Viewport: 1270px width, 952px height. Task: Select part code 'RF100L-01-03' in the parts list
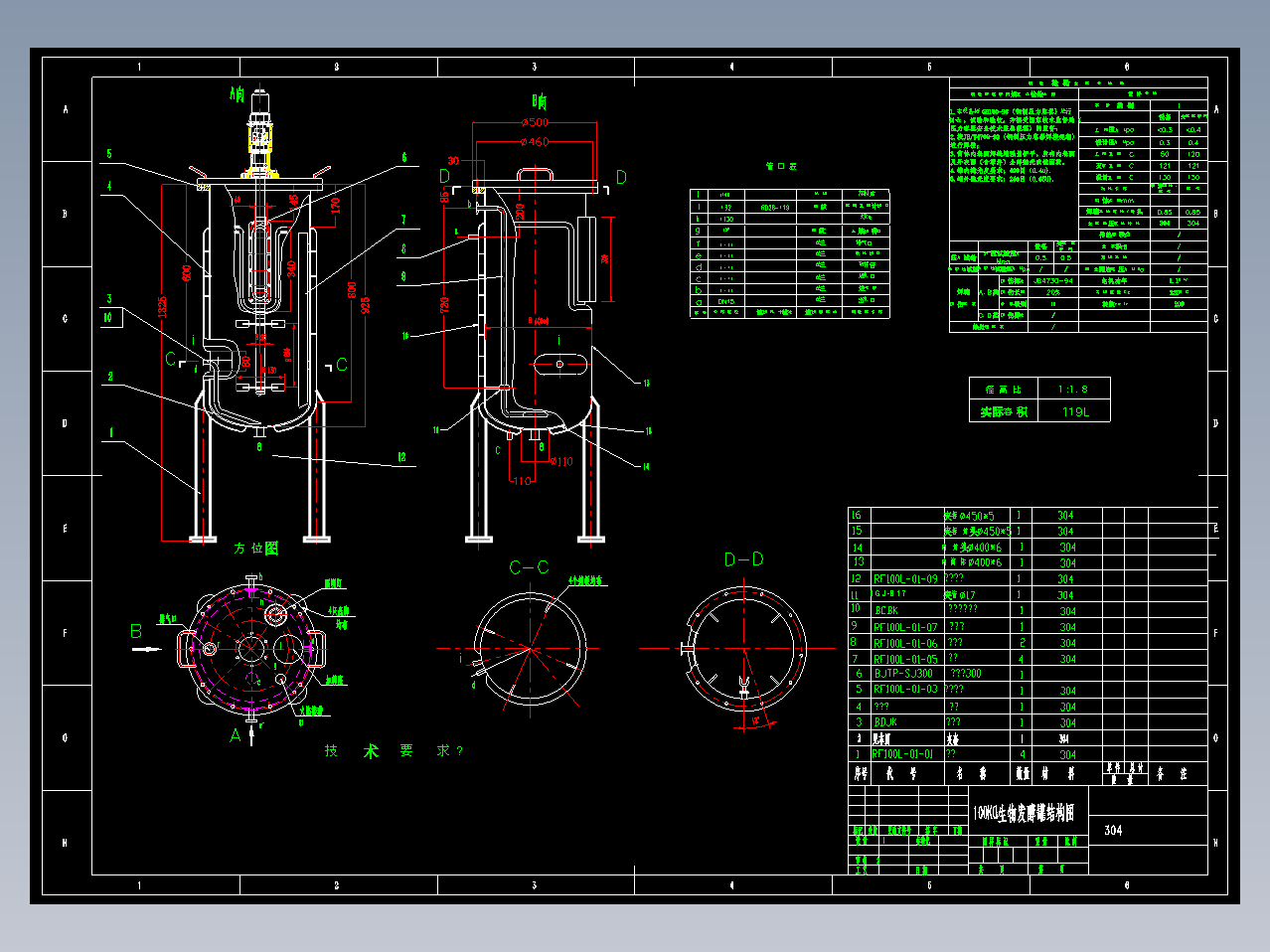pyautogui.click(x=905, y=690)
